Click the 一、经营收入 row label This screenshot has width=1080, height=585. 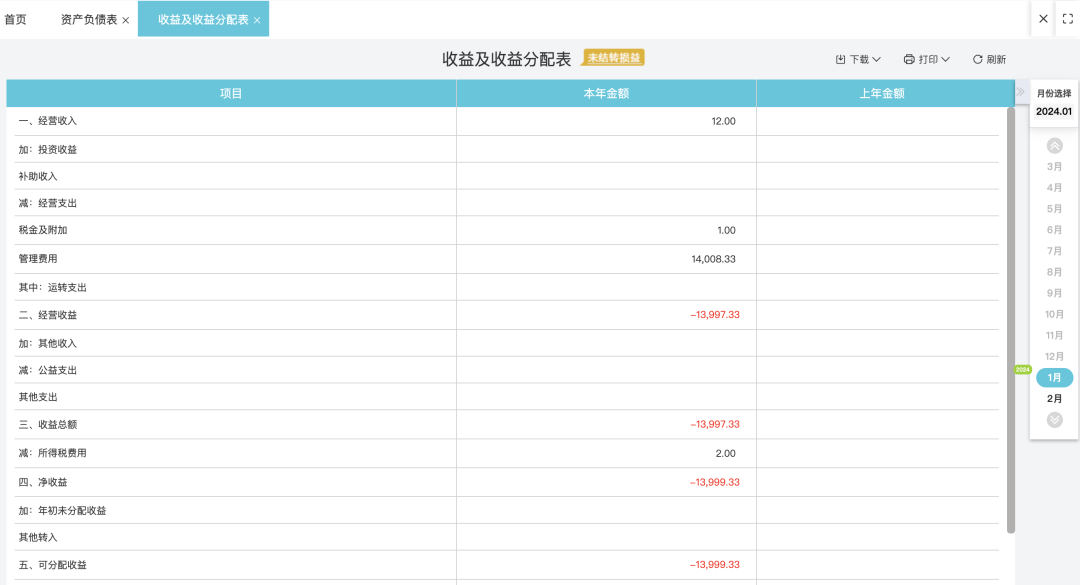click(48, 121)
